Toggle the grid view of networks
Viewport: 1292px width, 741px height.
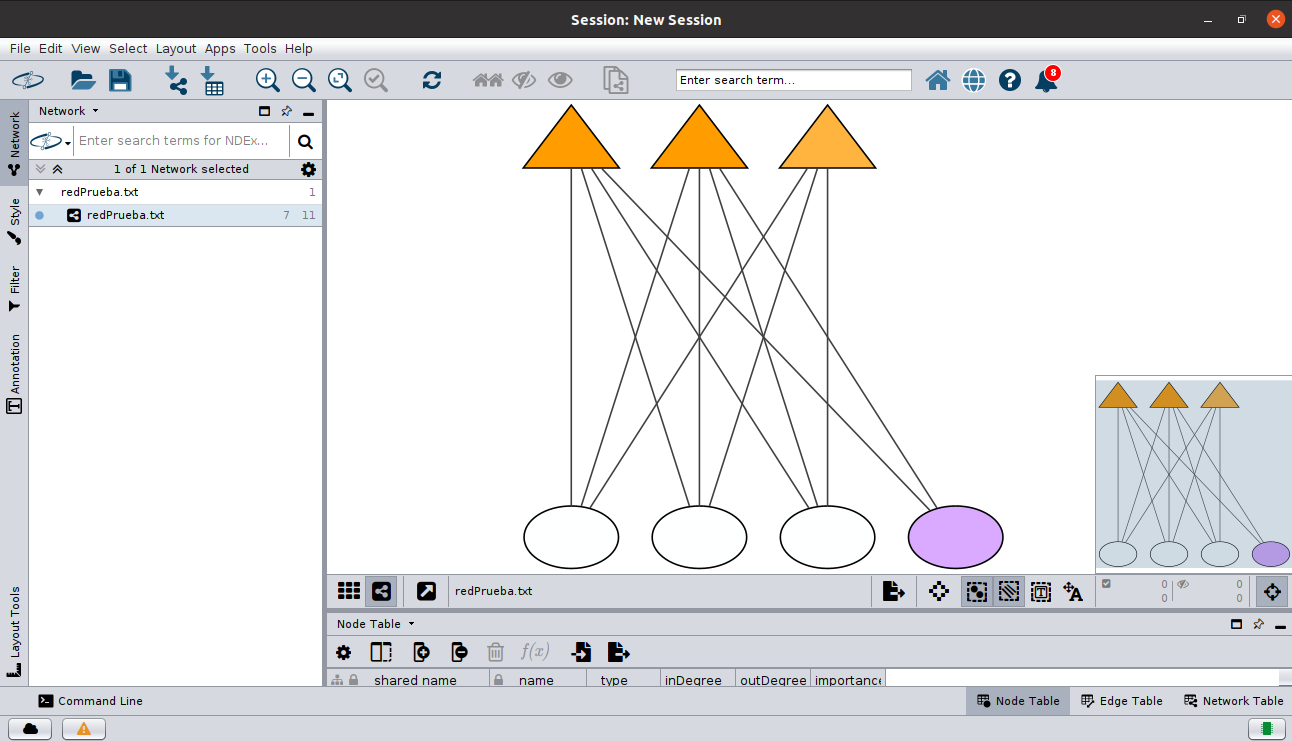click(x=349, y=591)
